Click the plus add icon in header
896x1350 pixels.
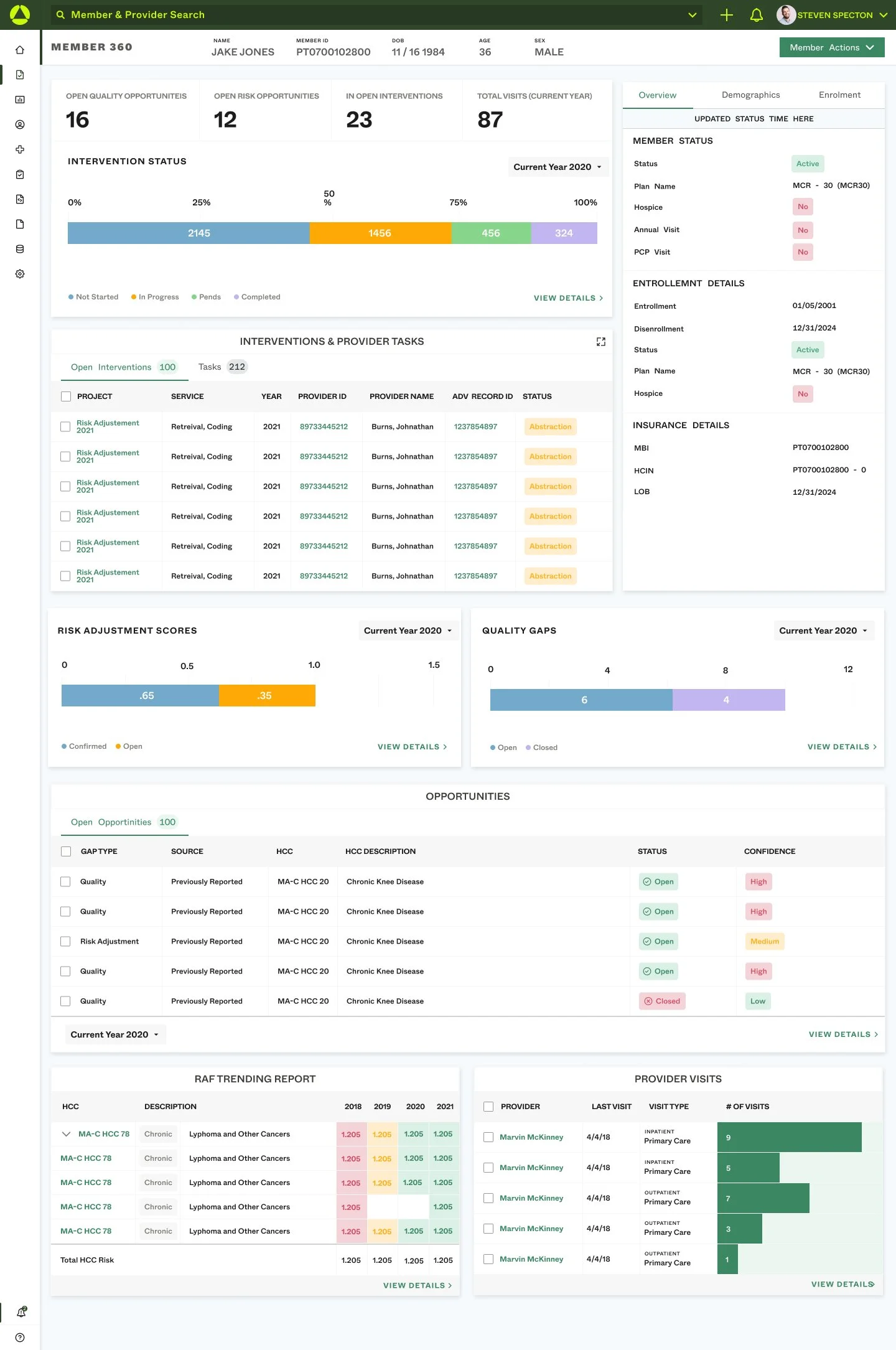click(726, 15)
